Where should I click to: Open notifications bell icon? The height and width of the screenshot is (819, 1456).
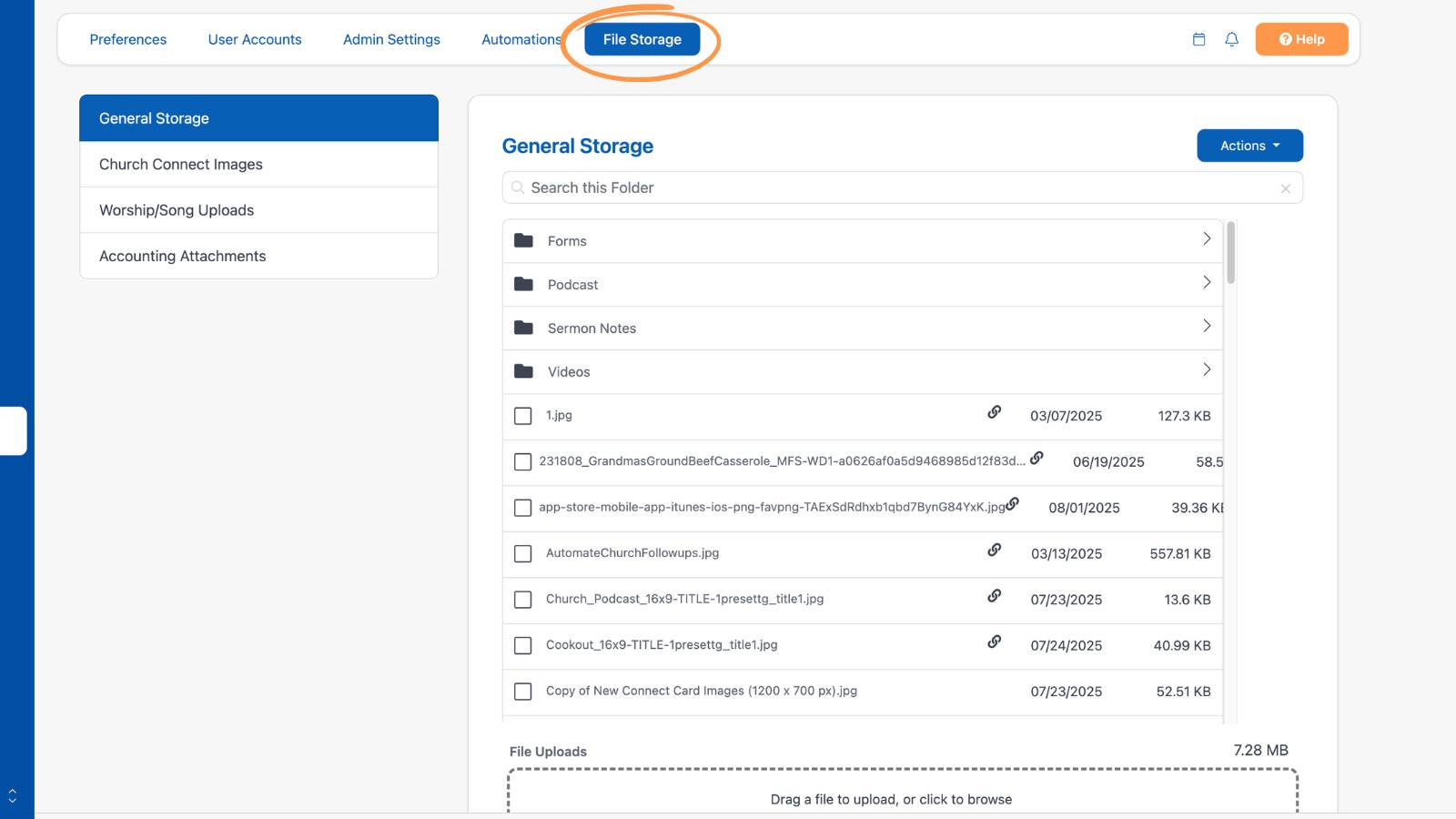[x=1231, y=39]
